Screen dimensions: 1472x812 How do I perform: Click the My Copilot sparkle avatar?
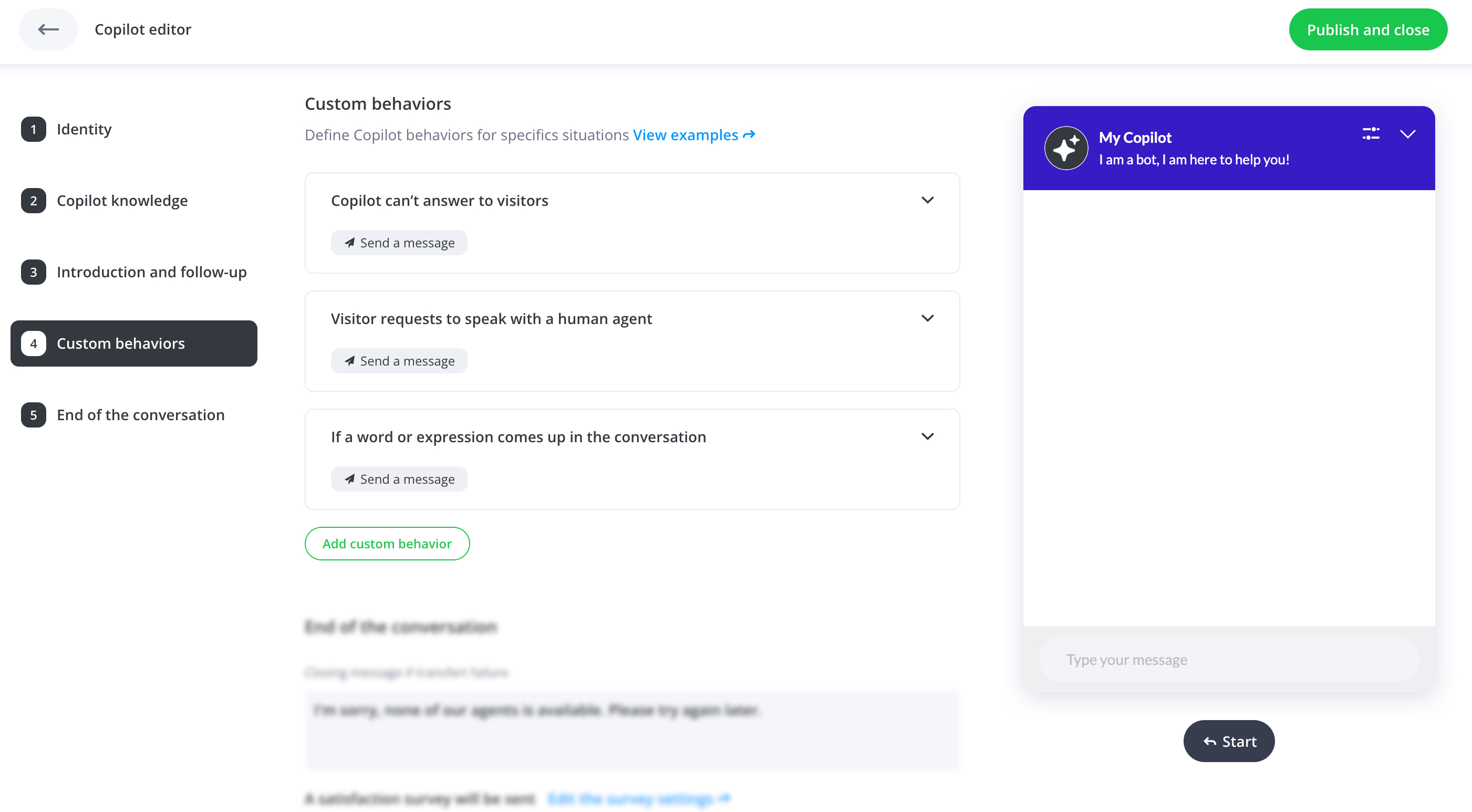[x=1066, y=148]
